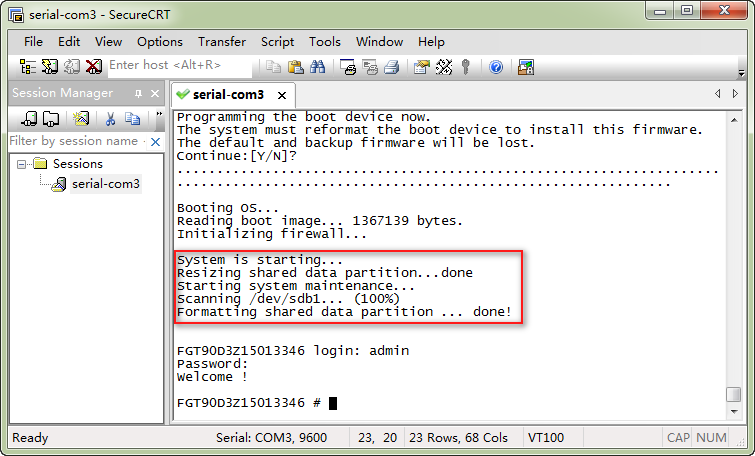The width and height of the screenshot is (755, 456).
Task: Minimize the SecureCRT window
Action: [x=660, y=11]
